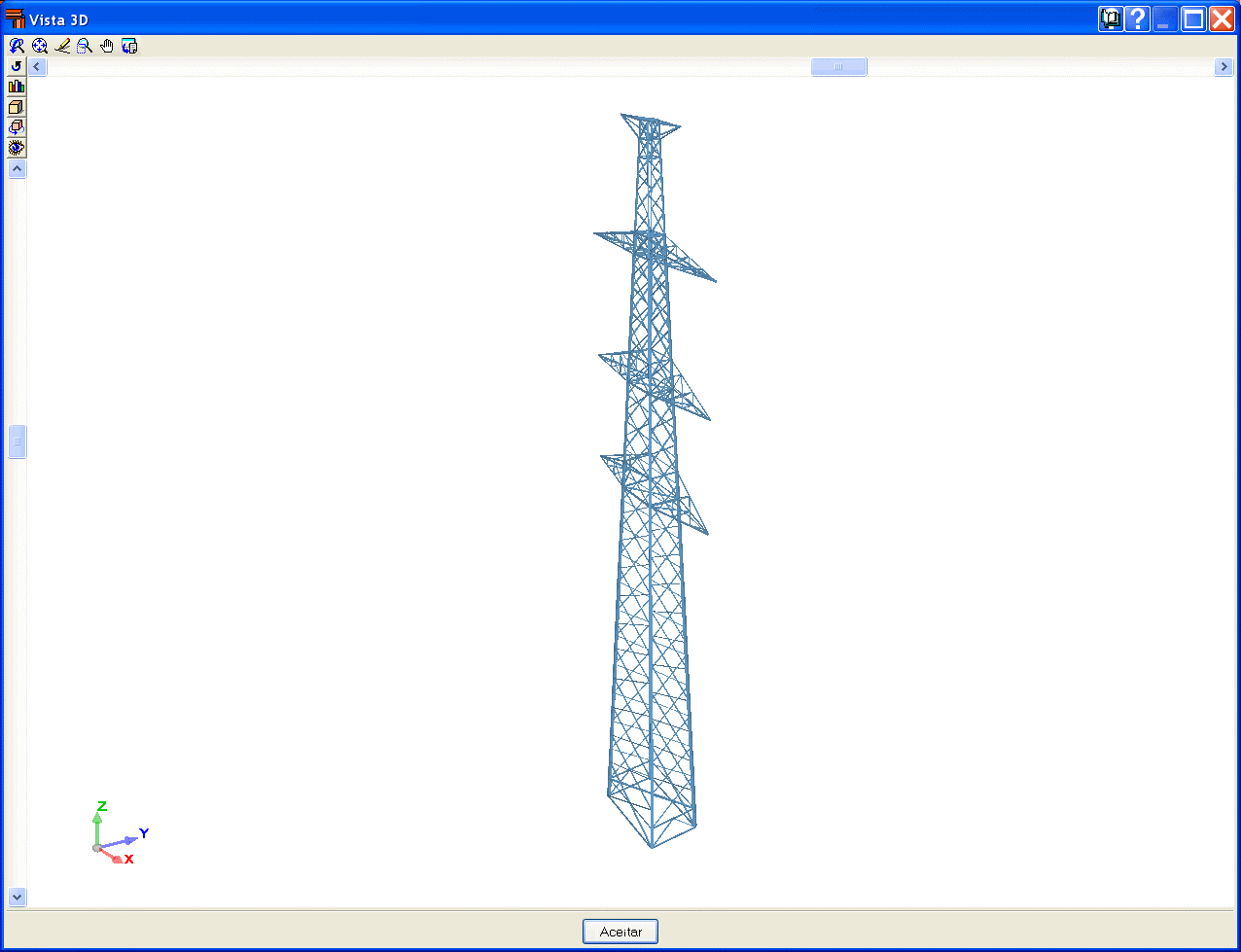1241x952 pixels.
Task: Click vertical scrollbar down arrow
Action: coord(17,898)
